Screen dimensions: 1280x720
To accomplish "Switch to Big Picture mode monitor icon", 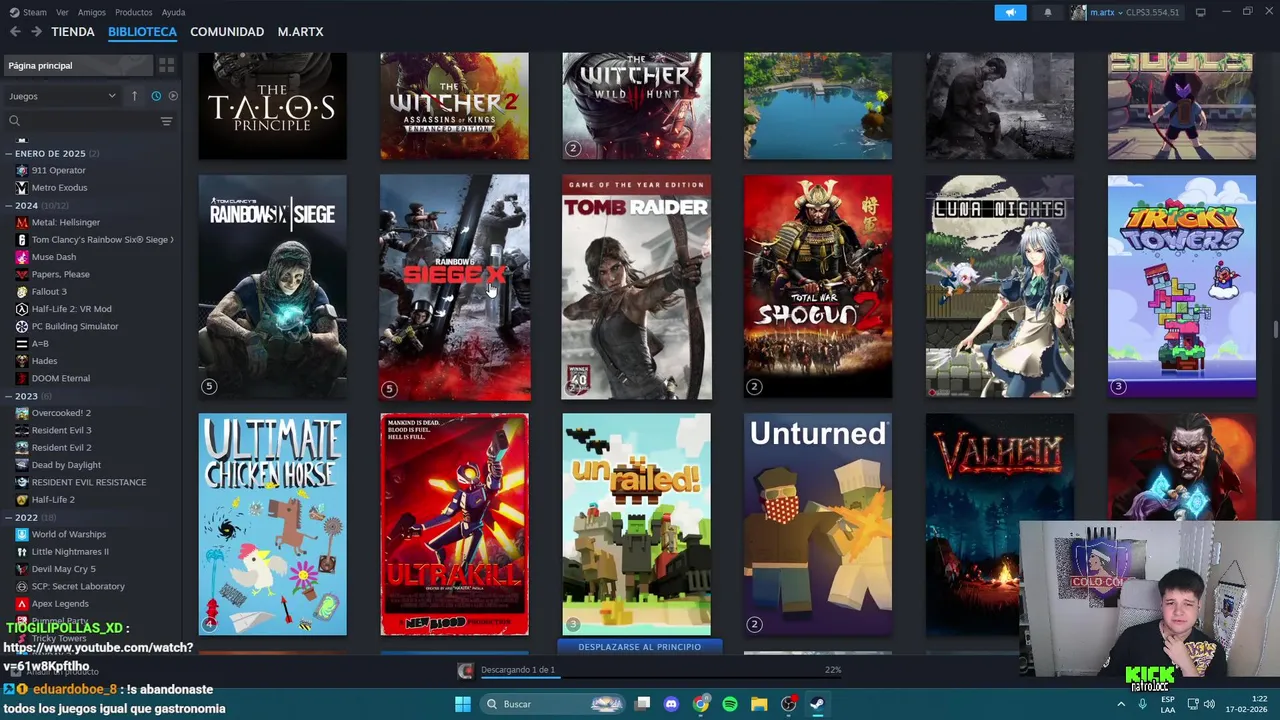I will click(1200, 12).
